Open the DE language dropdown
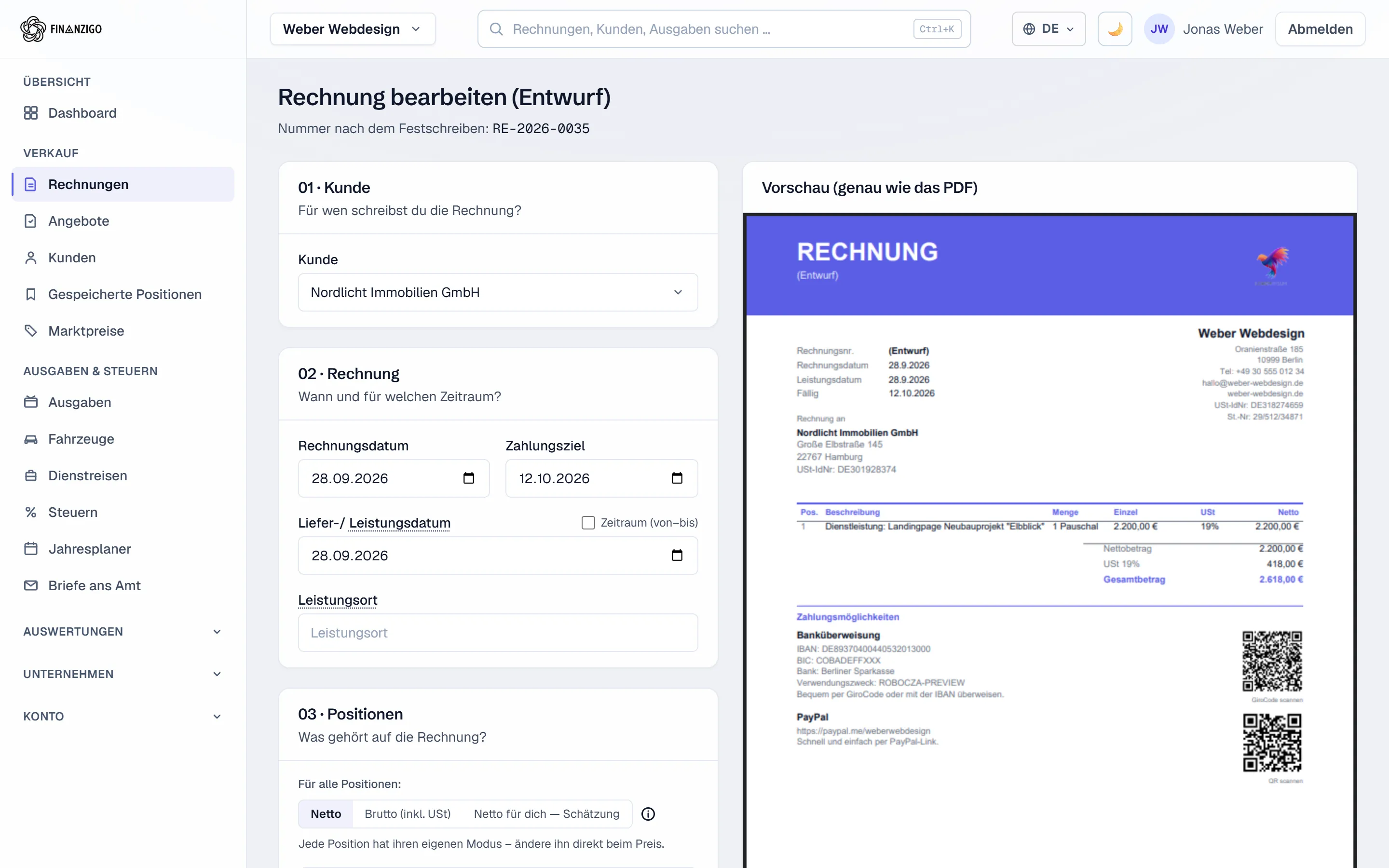 1048,29
